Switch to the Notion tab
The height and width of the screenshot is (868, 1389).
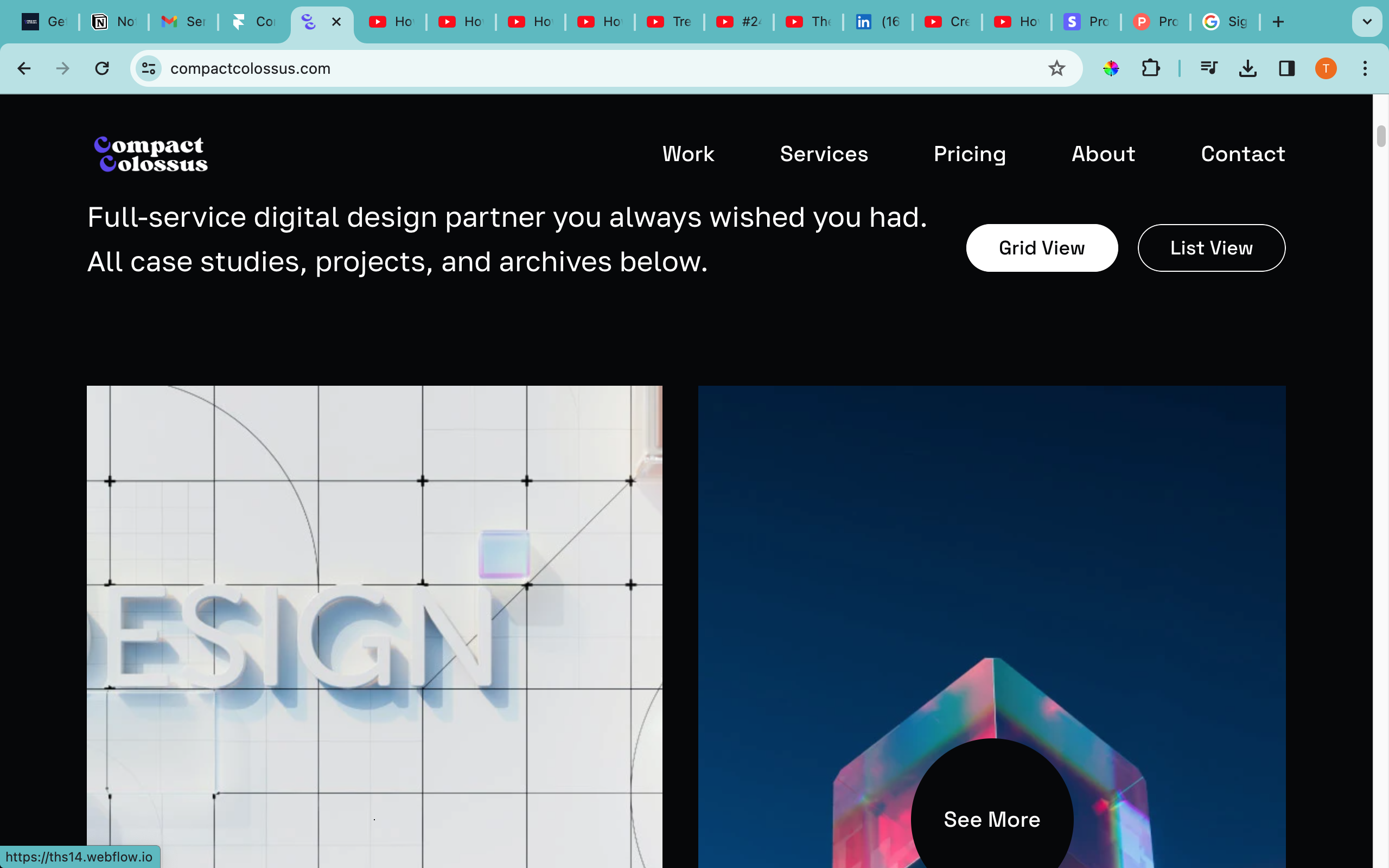pyautogui.click(x=113, y=22)
